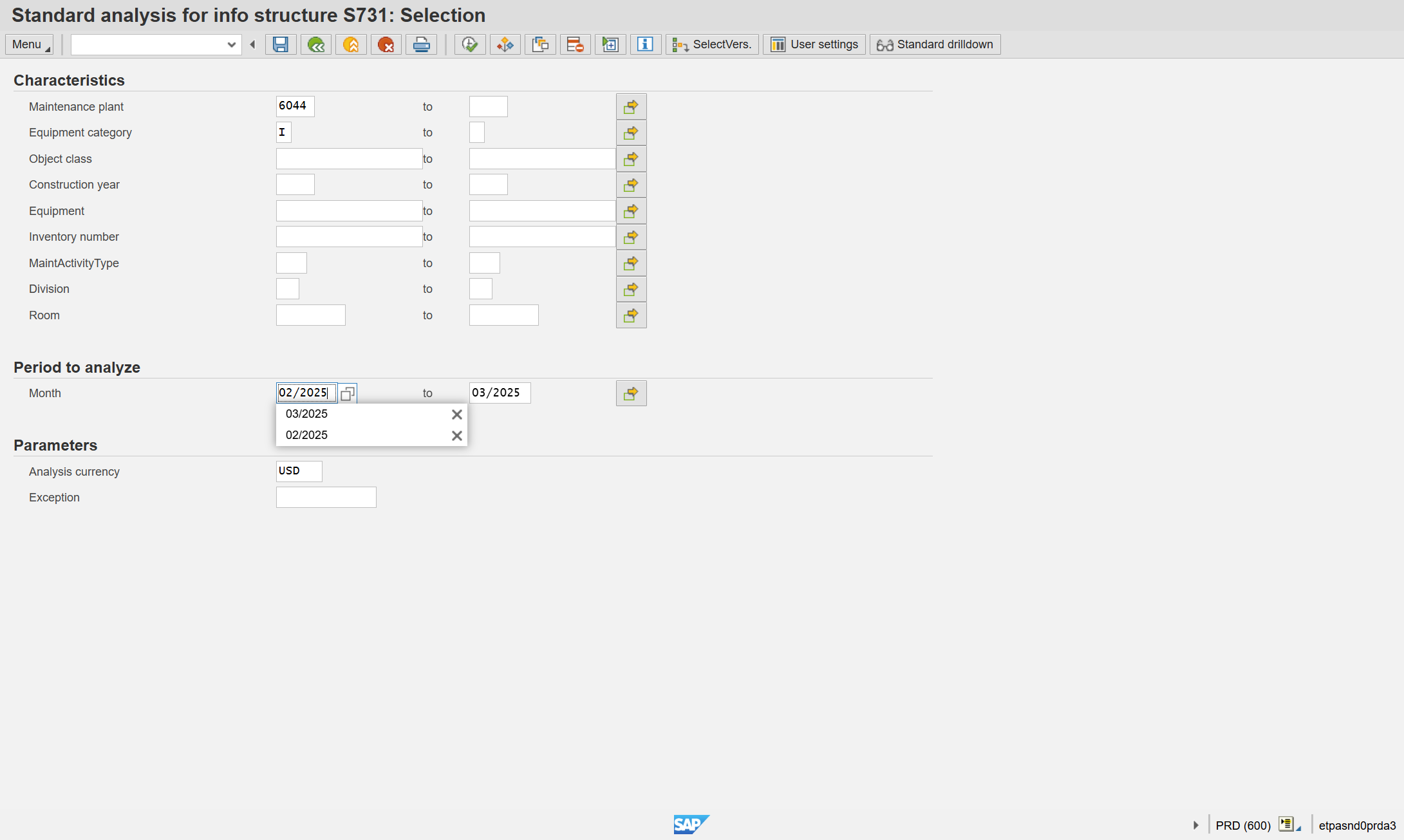1404x840 pixels.
Task: Open the Menu dropdown button
Action: coord(30,44)
